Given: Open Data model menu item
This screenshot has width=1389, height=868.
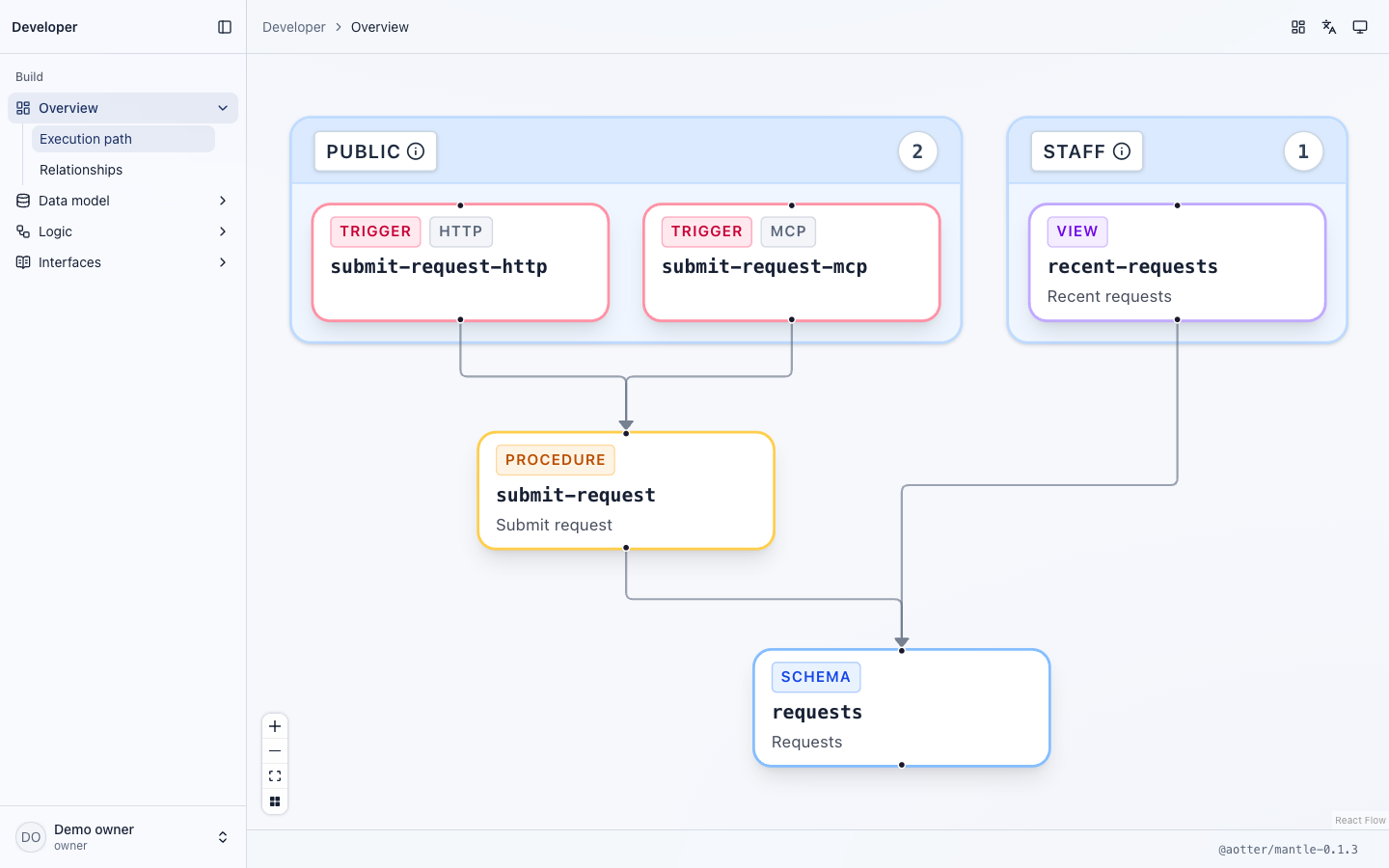Looking at the screenshot, I should click(x=123, y=201).
